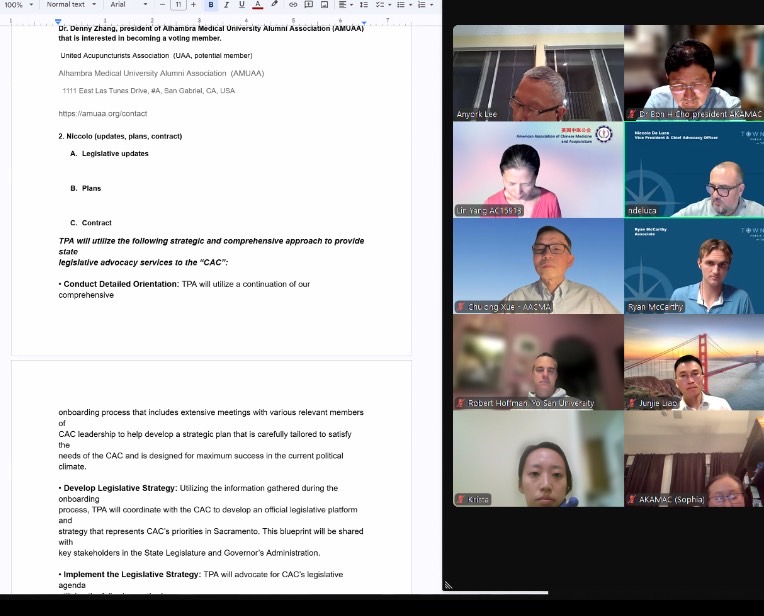The width and height of the screenshot is (764, 616).
Task: Click the line and paragraph spacing icon
Action: pyautogui.click(x=364, y=5)
